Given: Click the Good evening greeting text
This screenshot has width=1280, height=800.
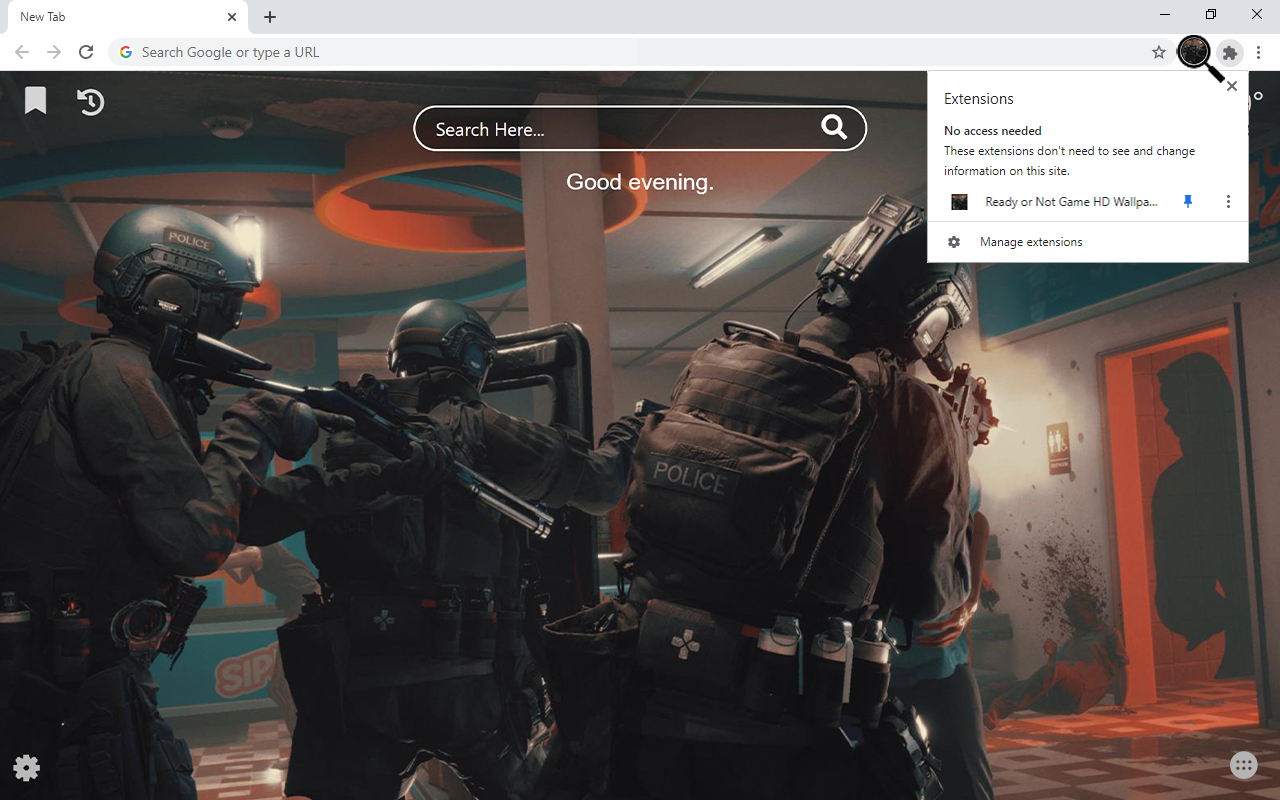Looking at the screenshot, I should pos(640,182).
